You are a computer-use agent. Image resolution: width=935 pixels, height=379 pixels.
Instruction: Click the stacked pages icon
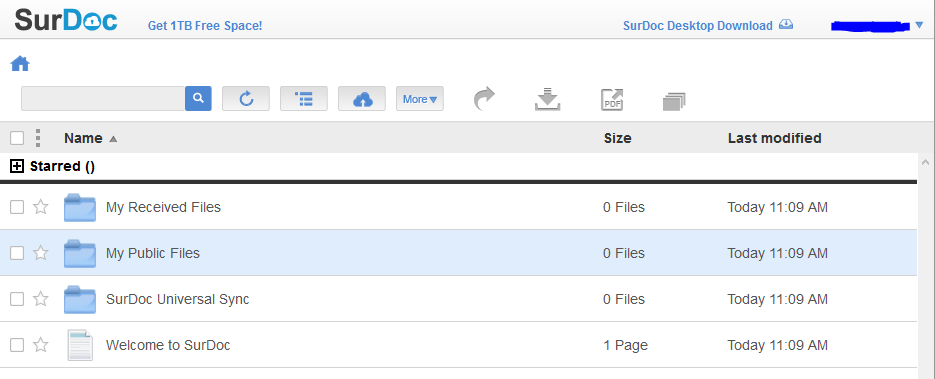[x=674, y=101]
